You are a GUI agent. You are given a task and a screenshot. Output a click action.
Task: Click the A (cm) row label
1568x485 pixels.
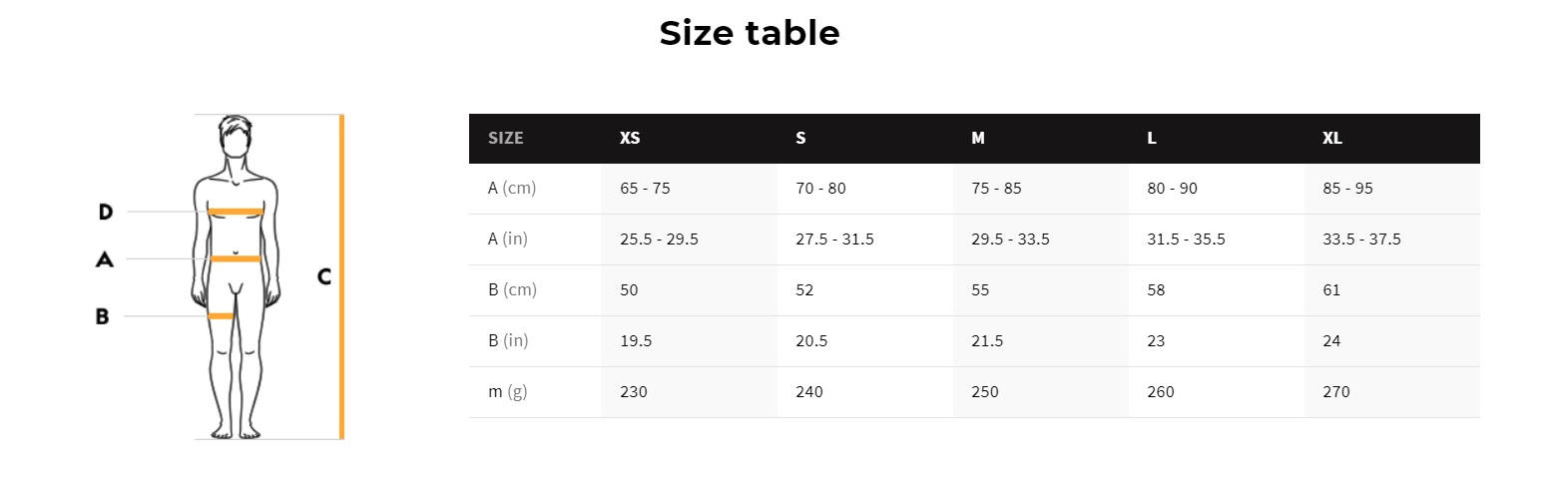[x=512, y=188]
